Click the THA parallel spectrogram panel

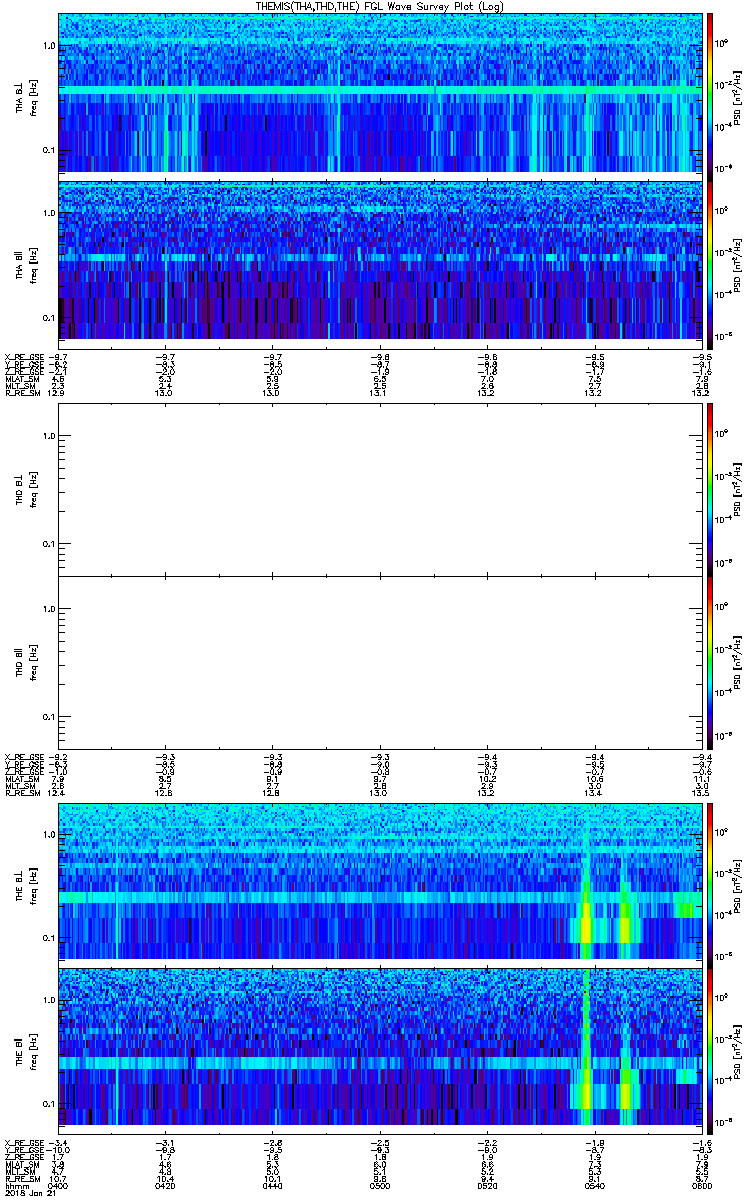pos(380,260)
